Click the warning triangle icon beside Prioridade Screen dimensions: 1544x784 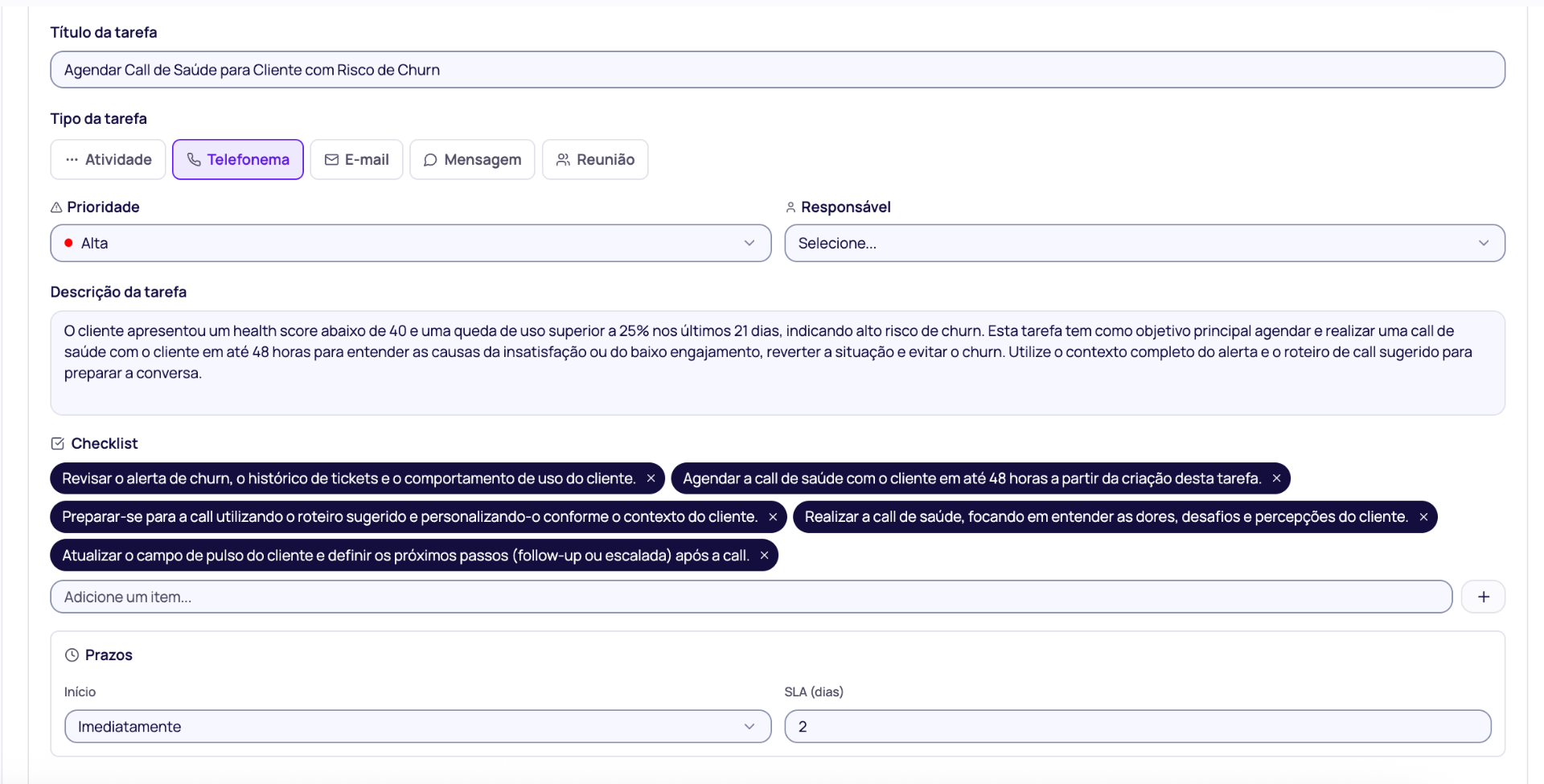coord(56,207)
